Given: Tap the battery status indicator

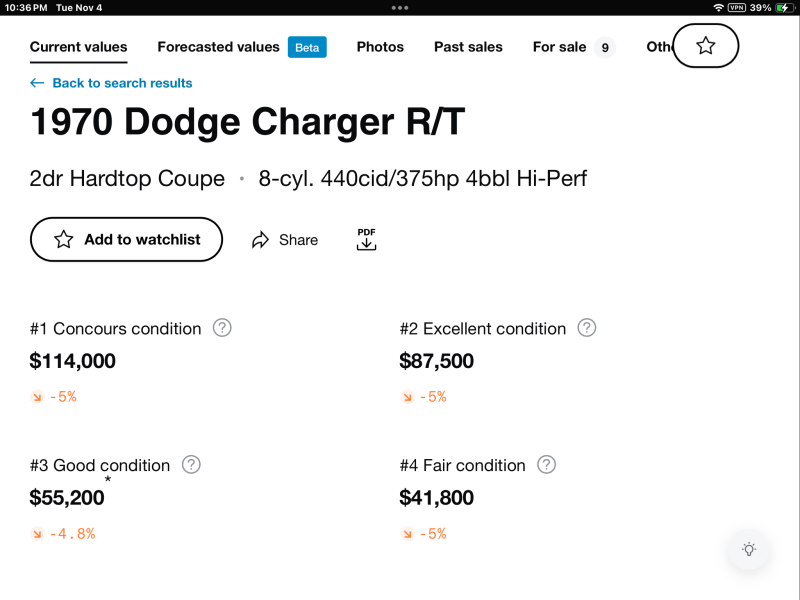Looking at the screenshot, I should click(x=782, y=8).
